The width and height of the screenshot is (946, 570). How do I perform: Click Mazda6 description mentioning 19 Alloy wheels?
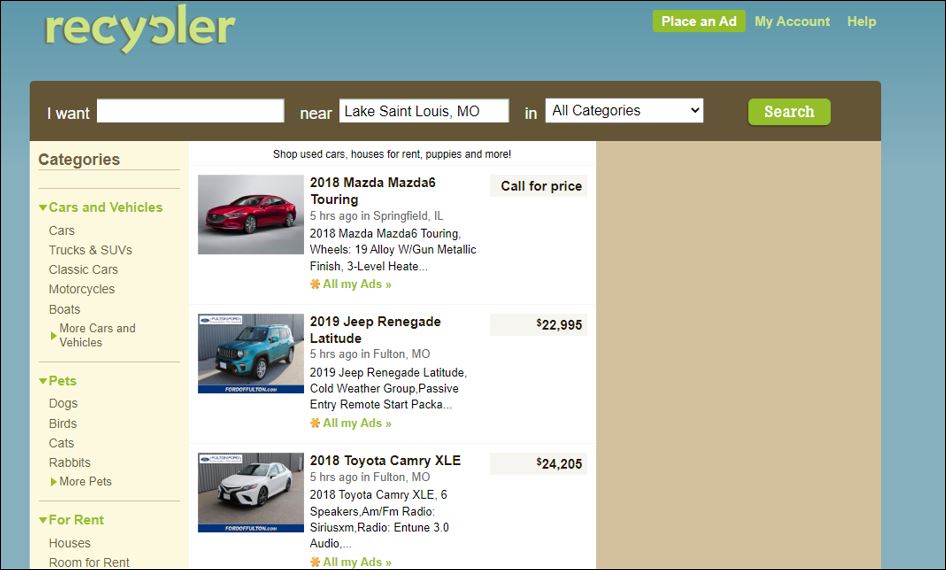point(393,250)
